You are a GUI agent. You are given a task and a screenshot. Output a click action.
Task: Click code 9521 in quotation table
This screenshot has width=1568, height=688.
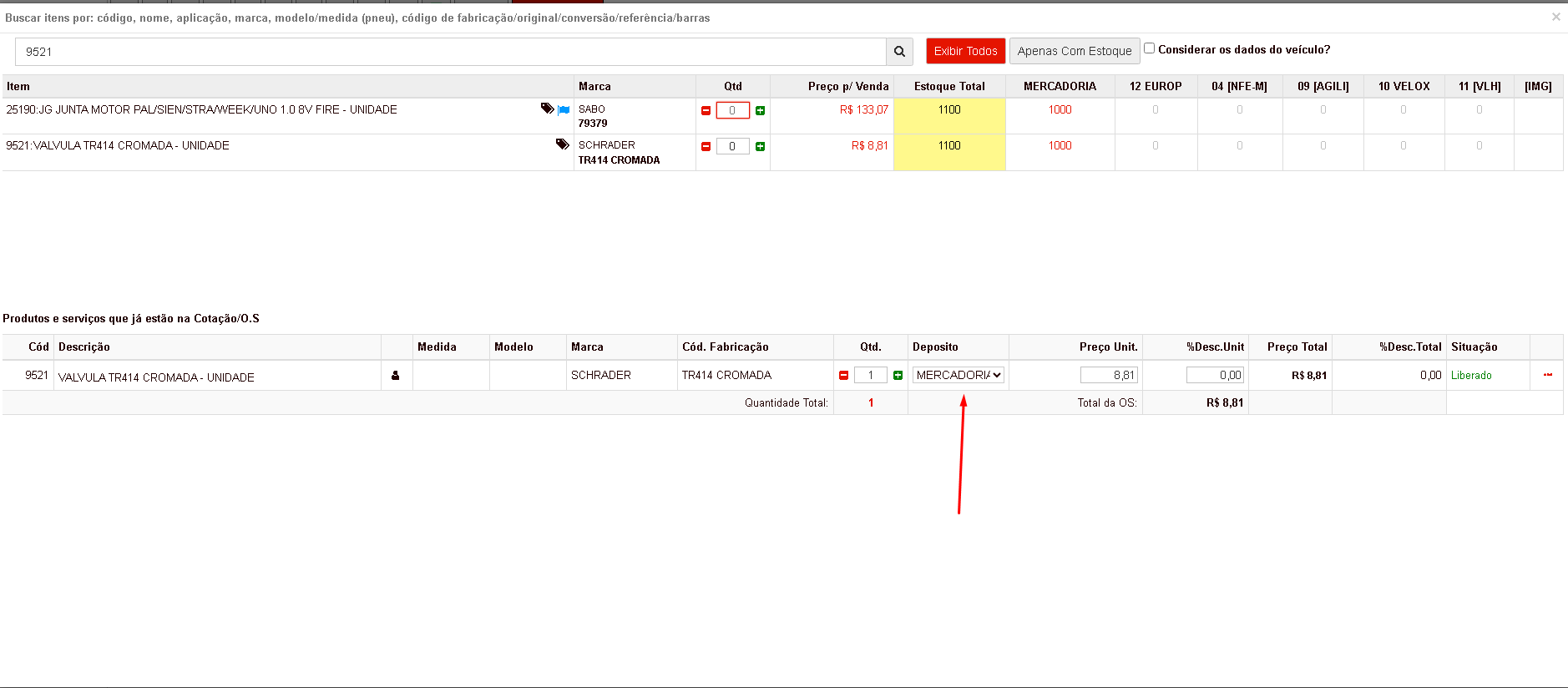point(37,375)
